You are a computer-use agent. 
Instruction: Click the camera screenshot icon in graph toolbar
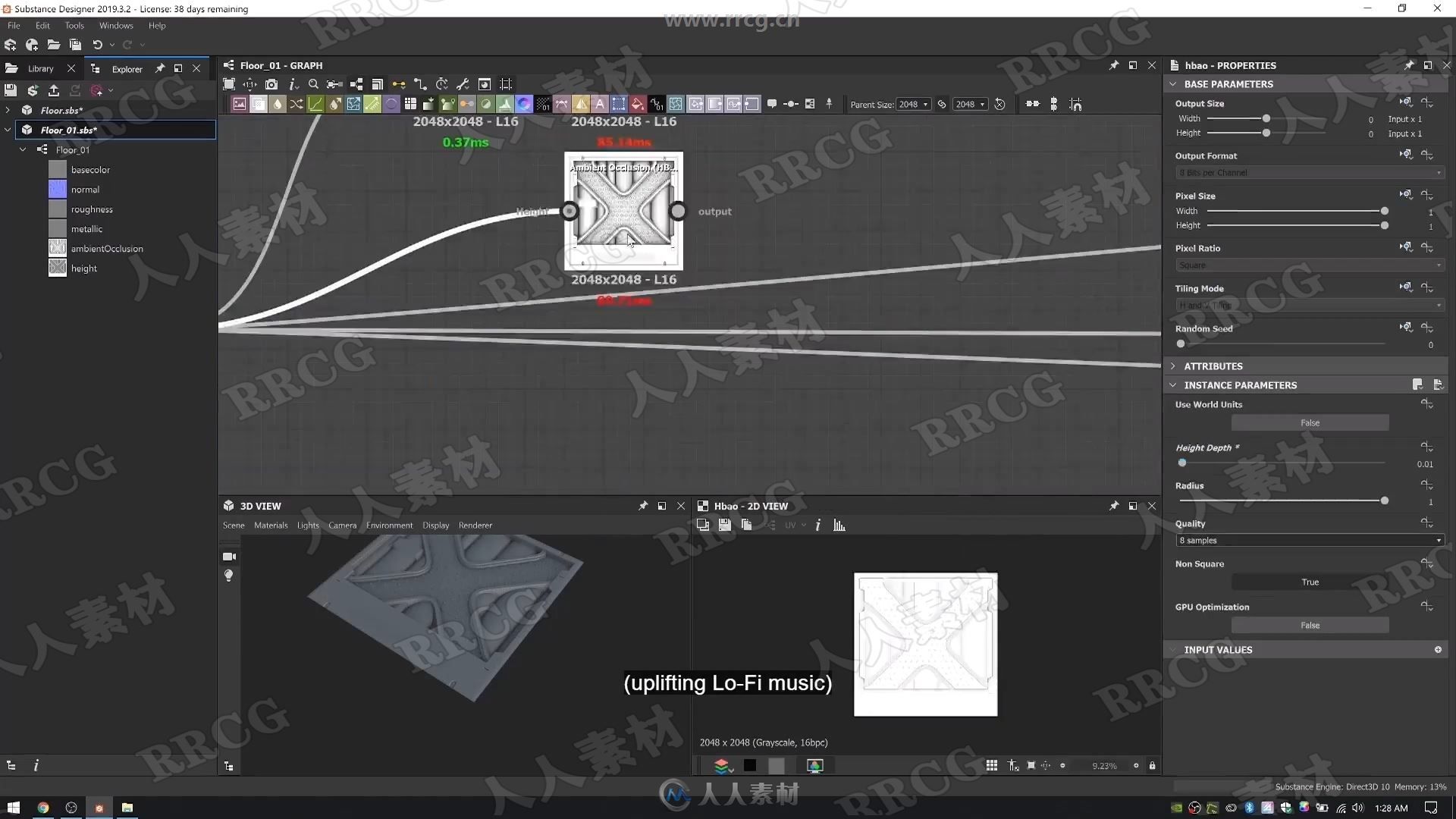click(x=271, y=84)
